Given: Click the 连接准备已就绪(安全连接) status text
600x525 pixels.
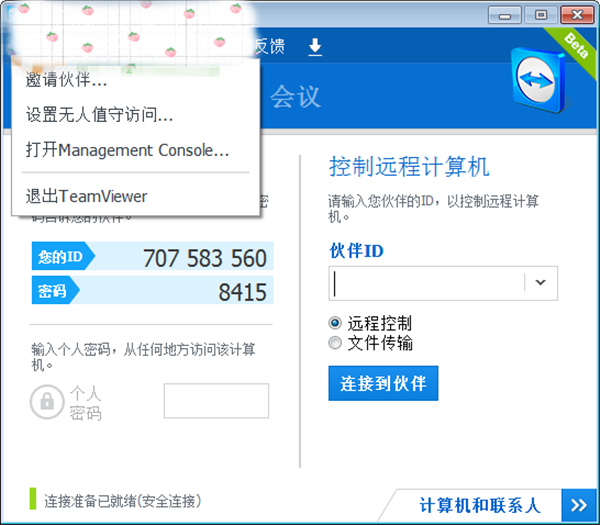Looking at the screenshot, I should tap(122, 501).
